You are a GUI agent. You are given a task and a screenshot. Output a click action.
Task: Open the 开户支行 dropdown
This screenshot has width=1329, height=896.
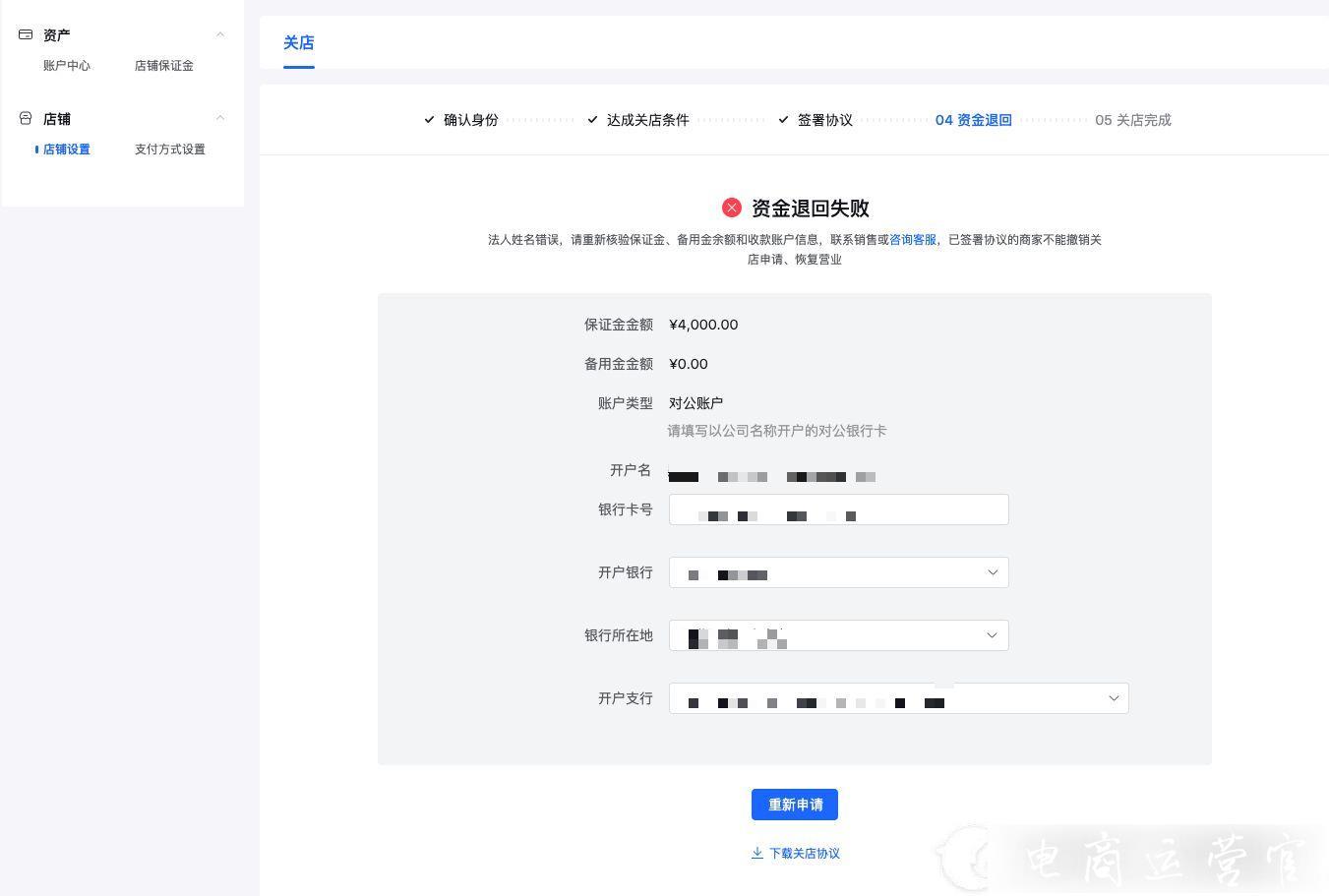point(899,698)
